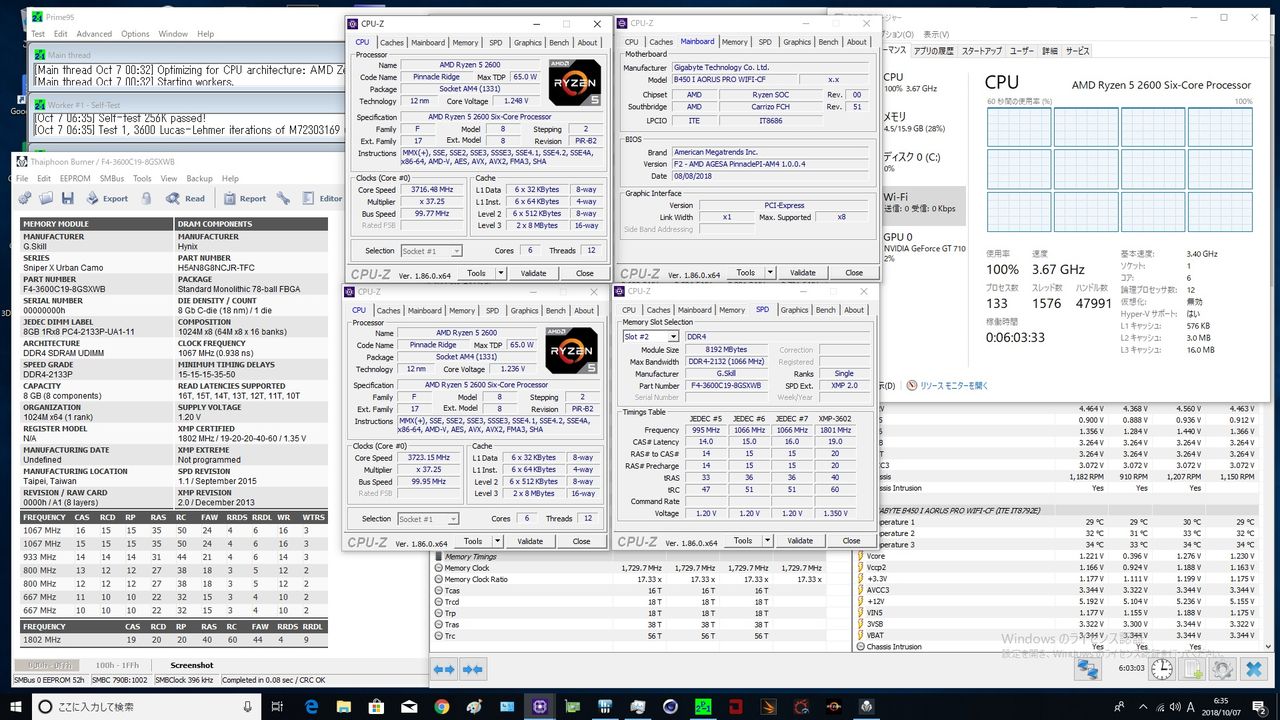Click the floppy disk save icon in Thaiphoon Burner
Image resolution: width=1280 pixels, height=720 pixels.
(68, 198)
